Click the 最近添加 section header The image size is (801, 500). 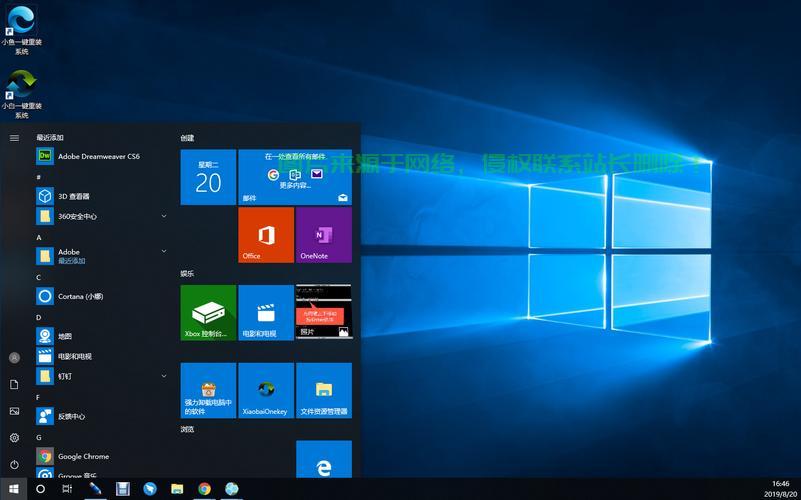coord(50,138)
